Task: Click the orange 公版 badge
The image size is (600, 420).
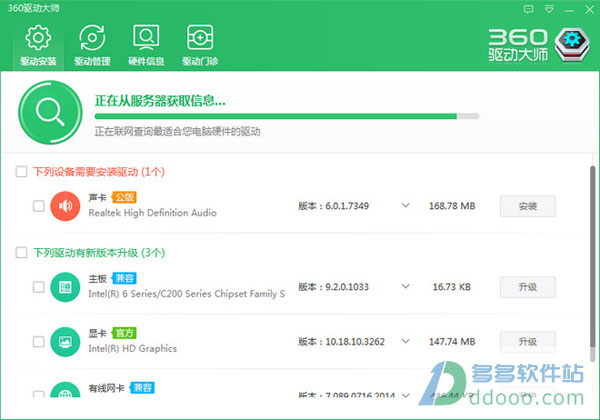Action: 124,197
